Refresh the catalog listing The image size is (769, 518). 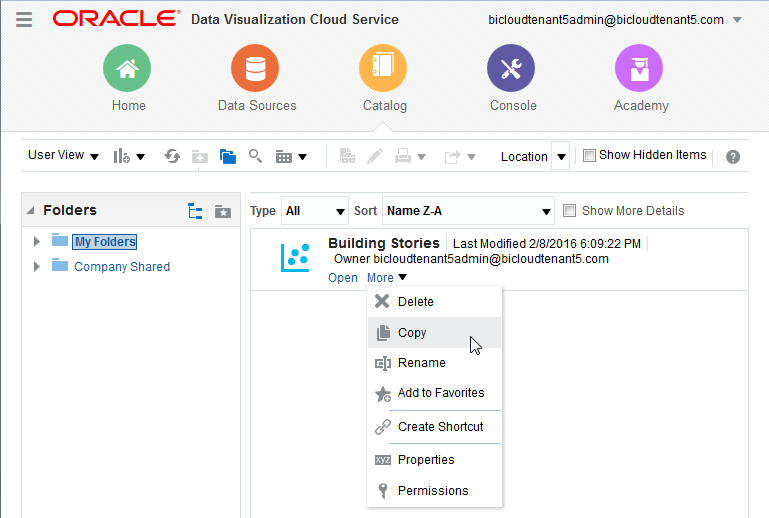pos(172,156)
